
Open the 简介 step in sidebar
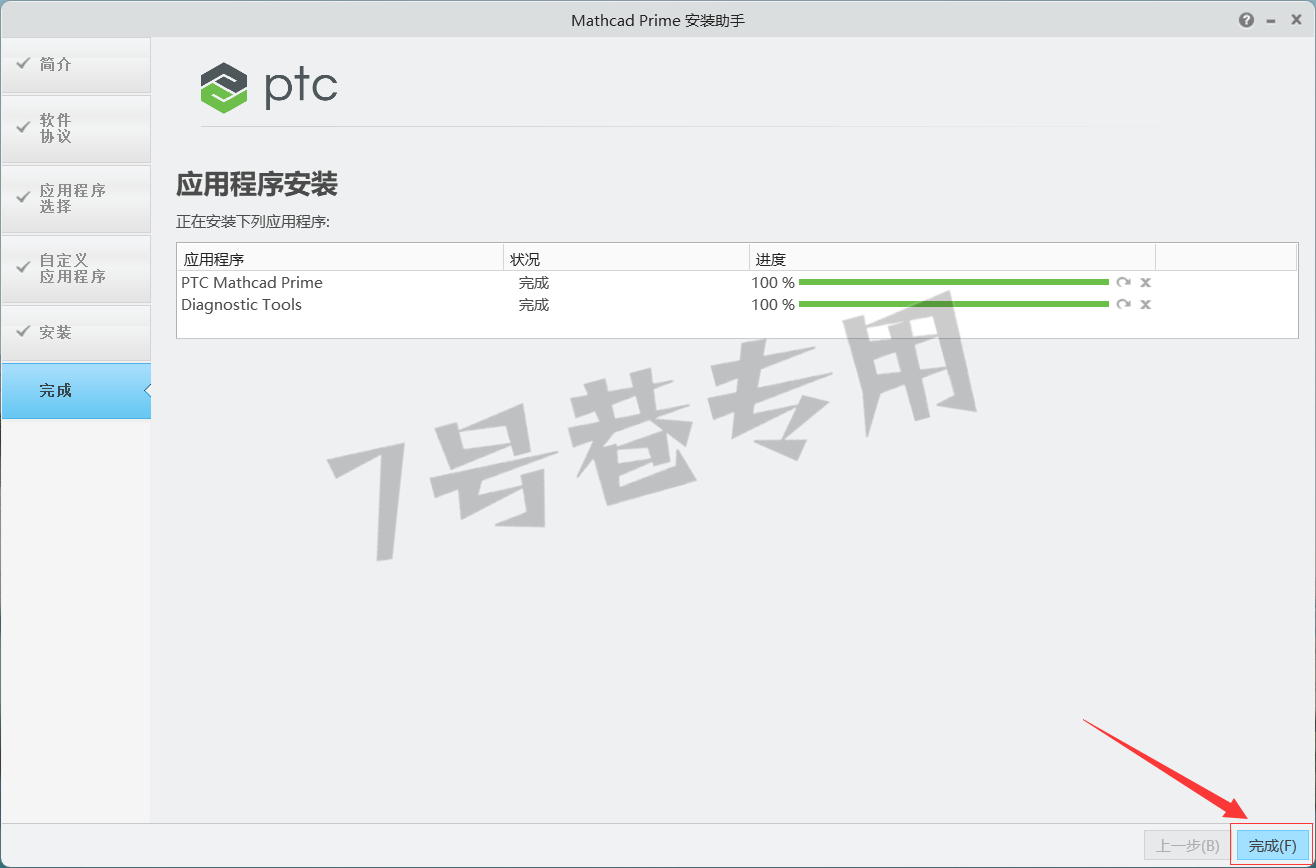76,65
